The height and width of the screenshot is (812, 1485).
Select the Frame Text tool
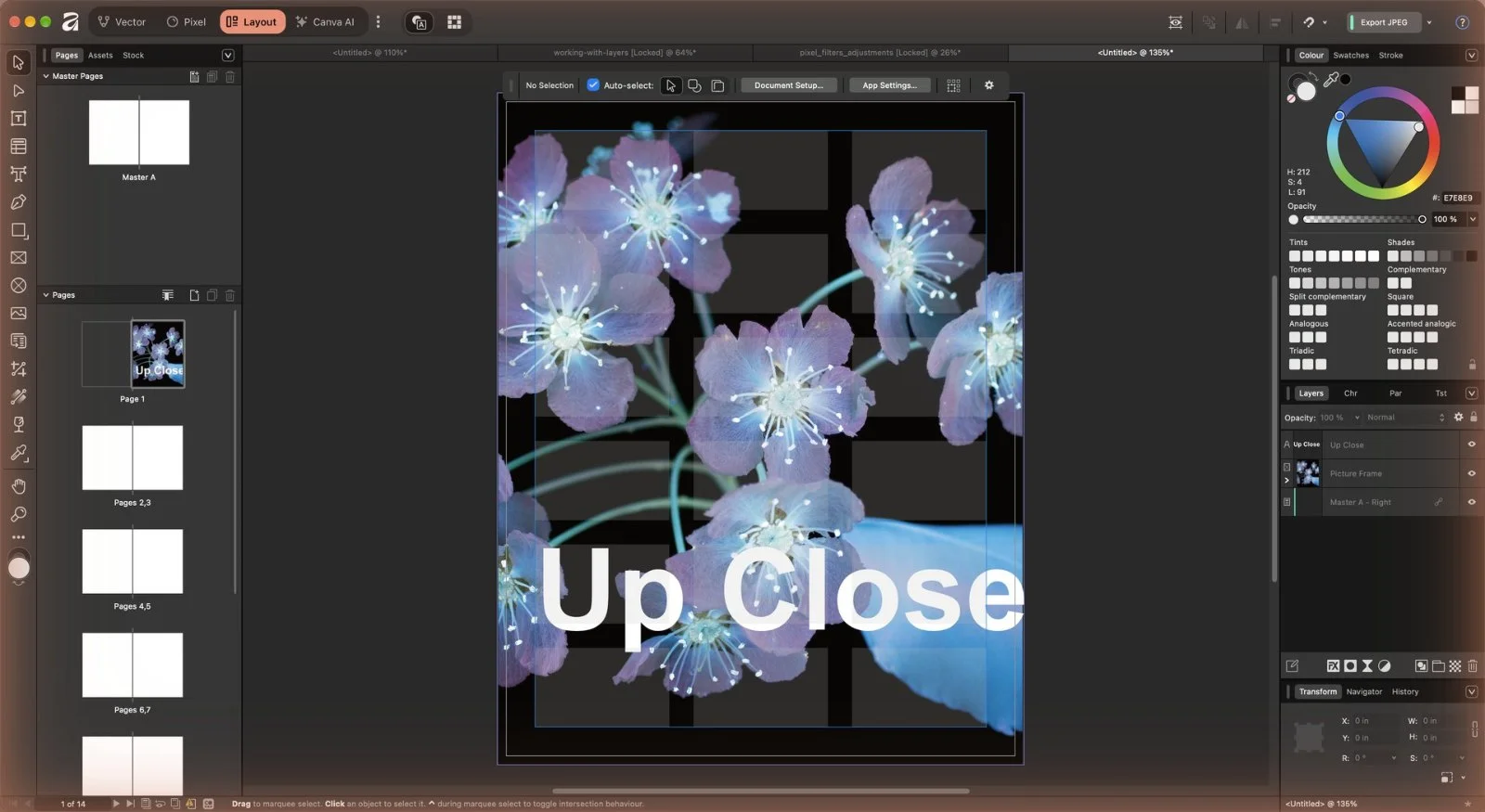coord(18,119)
